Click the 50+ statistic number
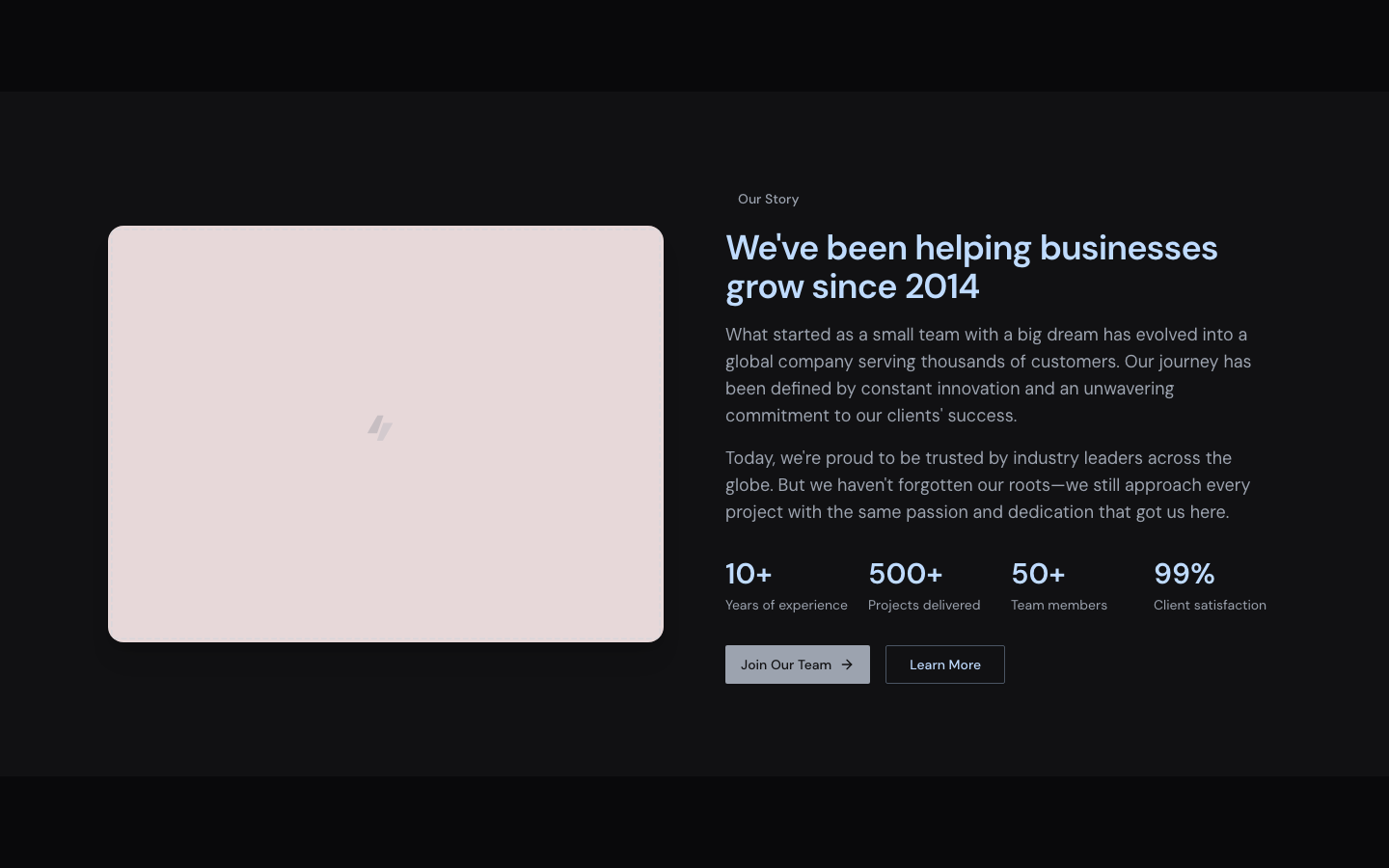This screenshot has width=1389, height=868. click(1038, 574)
